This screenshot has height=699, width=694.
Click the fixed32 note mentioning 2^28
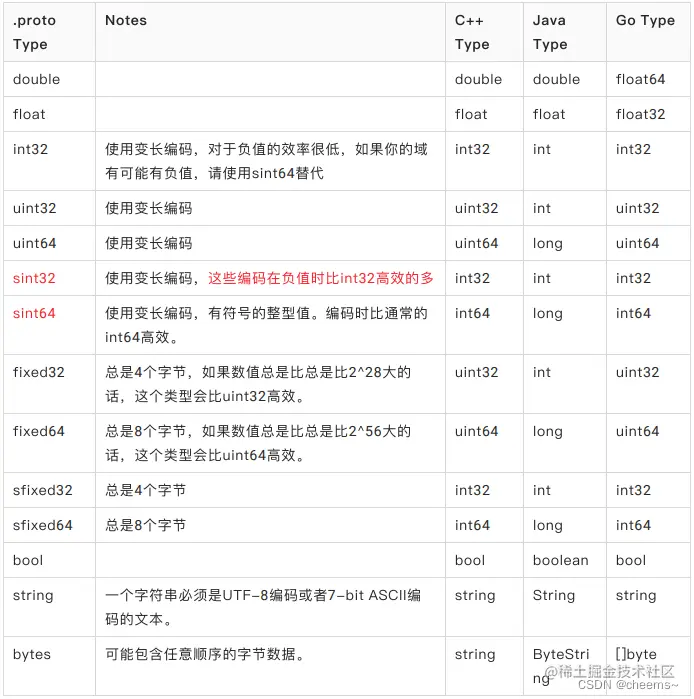tap(258, 384)
